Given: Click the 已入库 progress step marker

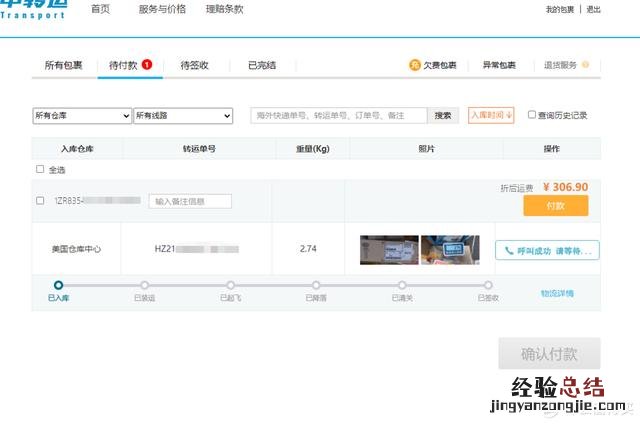Looking at the screenshot, I should (58, 285).
